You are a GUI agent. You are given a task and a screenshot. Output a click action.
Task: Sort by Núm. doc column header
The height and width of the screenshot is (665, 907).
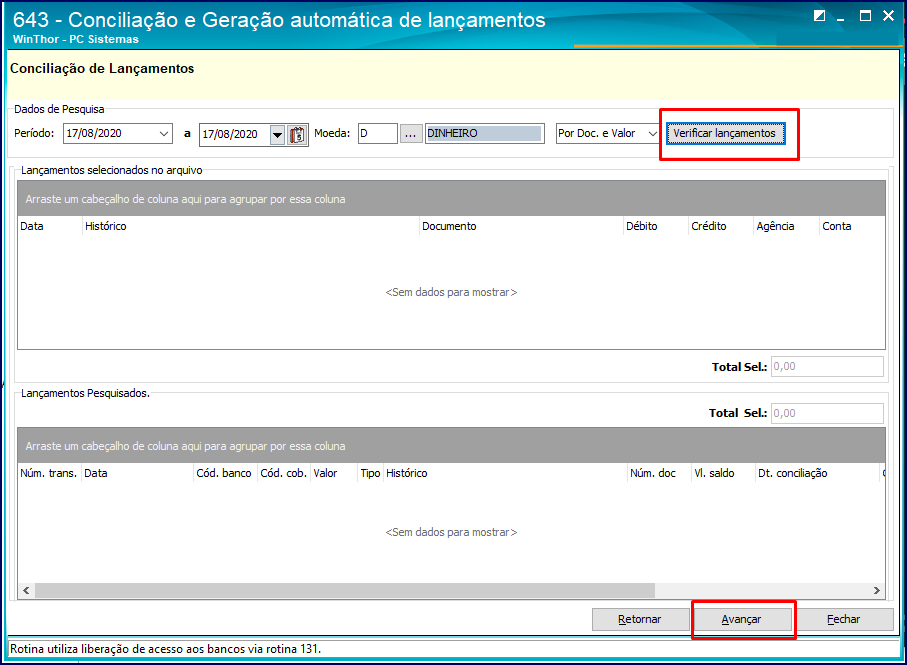click(659, 473)
